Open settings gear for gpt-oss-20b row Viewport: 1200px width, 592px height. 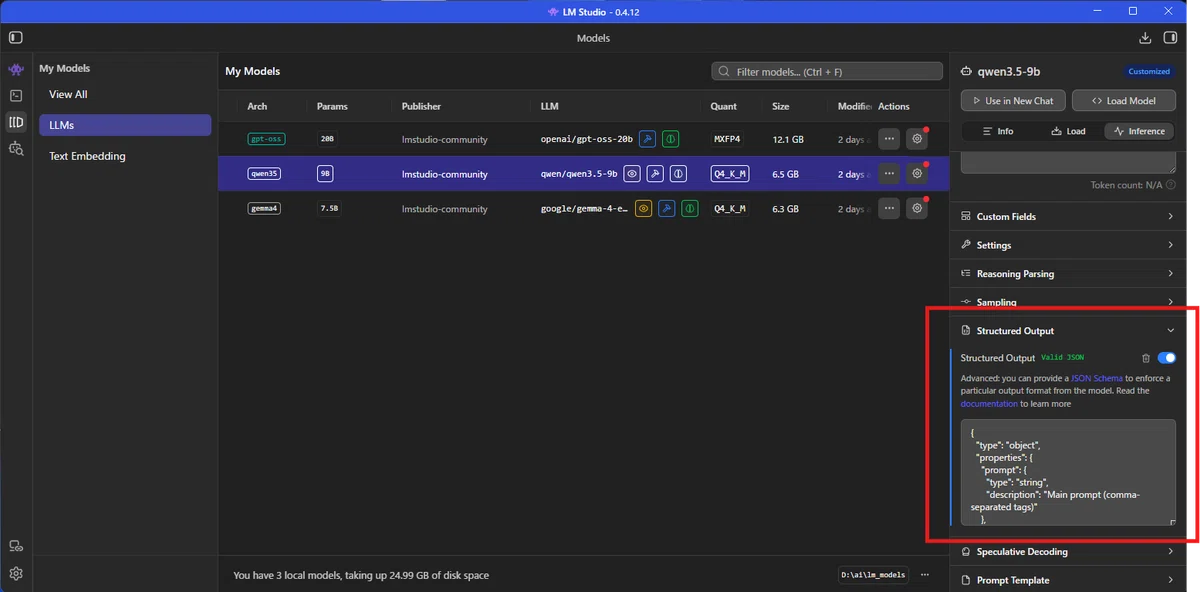click(x=917, y=139)
